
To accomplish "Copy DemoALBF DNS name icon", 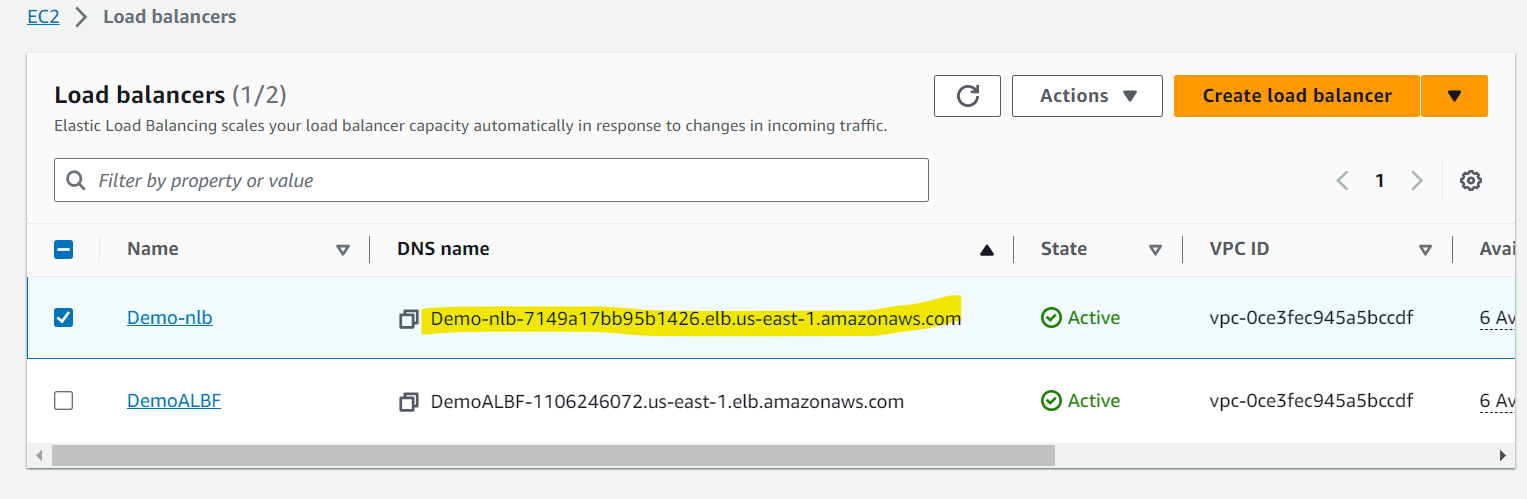I will (x=408, y=402).
